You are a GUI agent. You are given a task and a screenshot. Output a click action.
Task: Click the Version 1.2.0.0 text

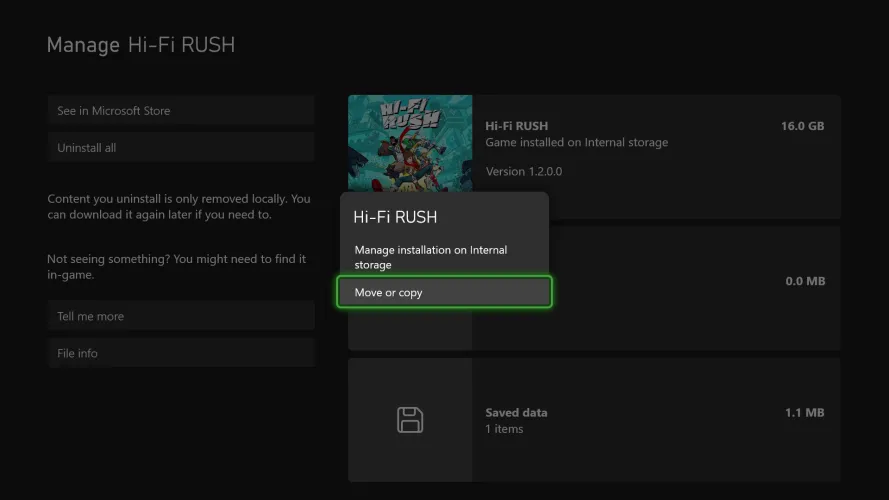[x=523, y=171]
